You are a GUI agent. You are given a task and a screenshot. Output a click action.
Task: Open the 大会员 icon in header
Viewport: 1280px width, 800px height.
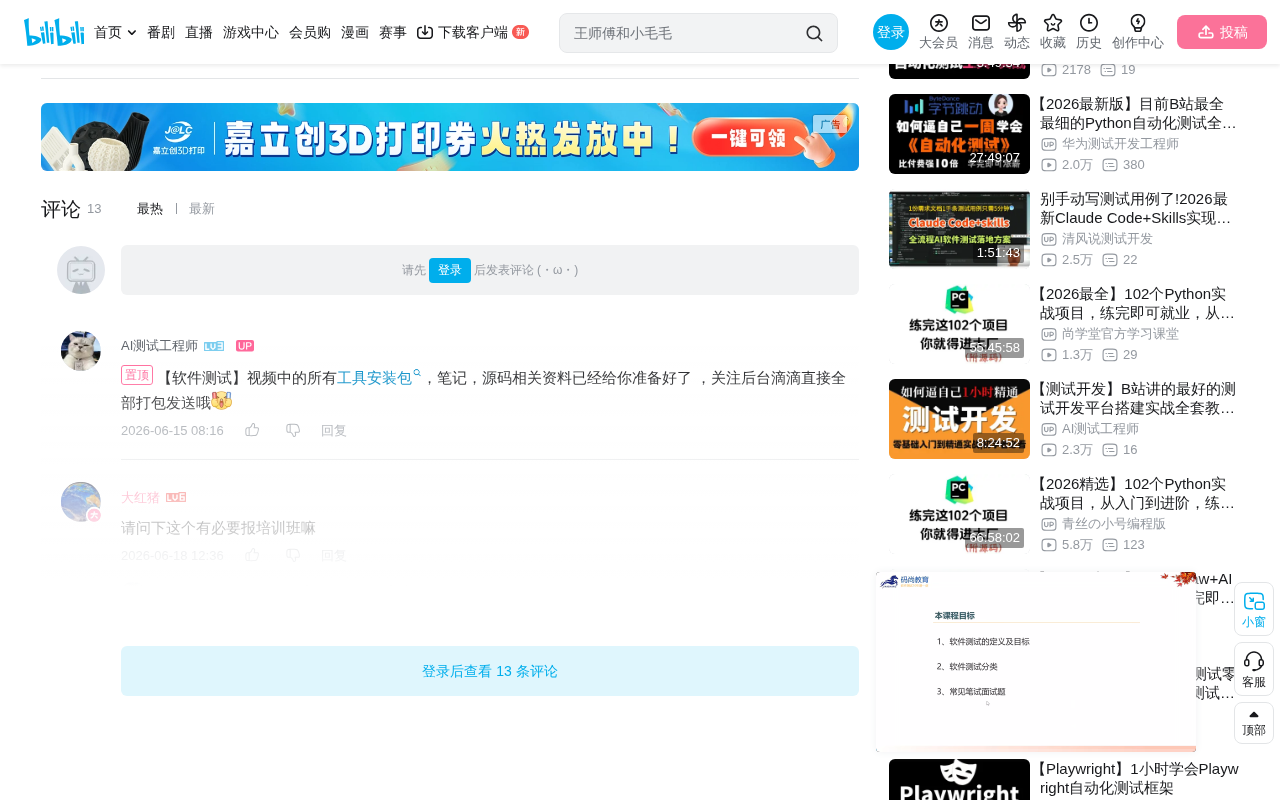[x=938, y=23]
